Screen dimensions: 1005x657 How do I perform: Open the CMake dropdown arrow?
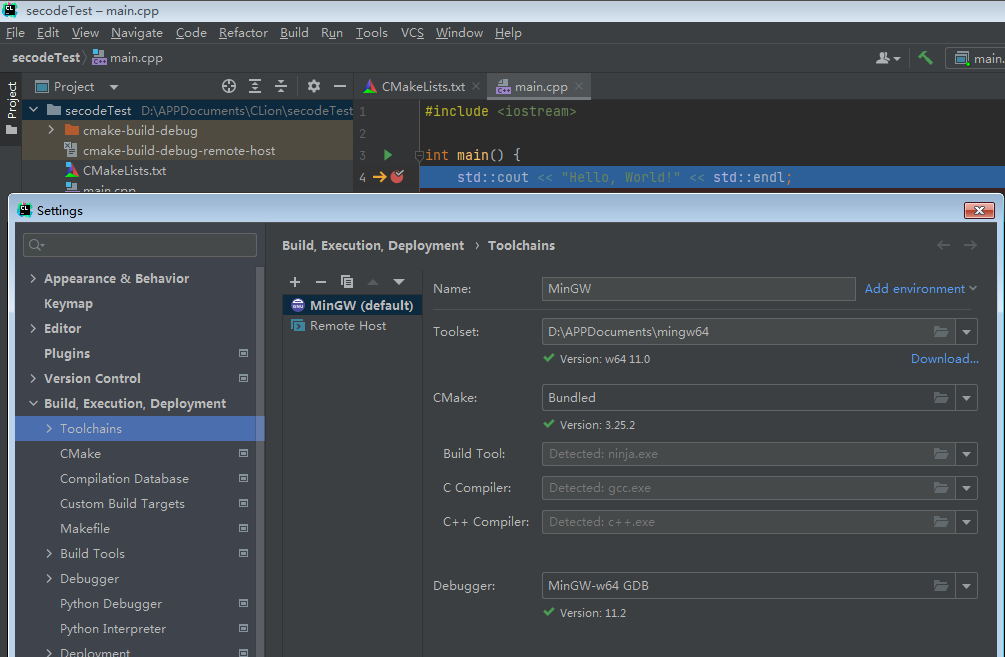(x=966, y=398)
